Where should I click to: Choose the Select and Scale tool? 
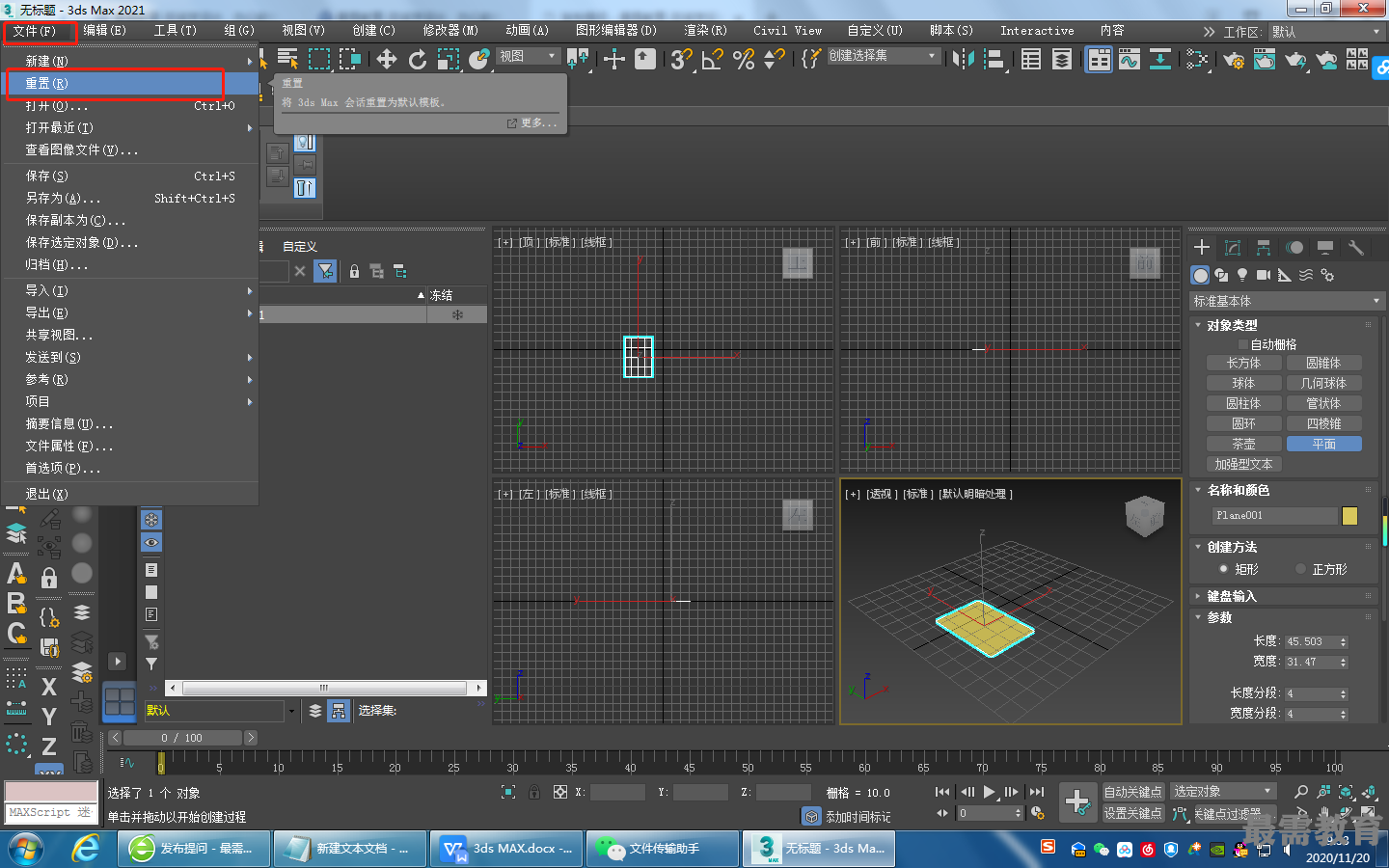pyautogui.click(x=449, y=60)
